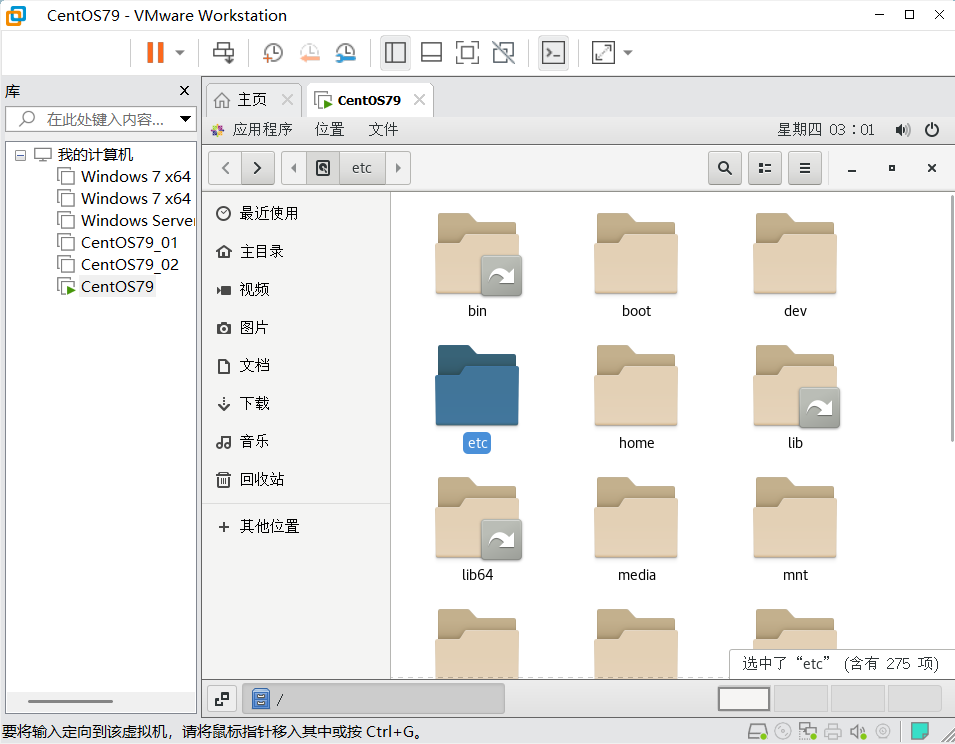This screenshot has width=955, height=744.
Task: Close the 主页 tab
Action: 287,100
